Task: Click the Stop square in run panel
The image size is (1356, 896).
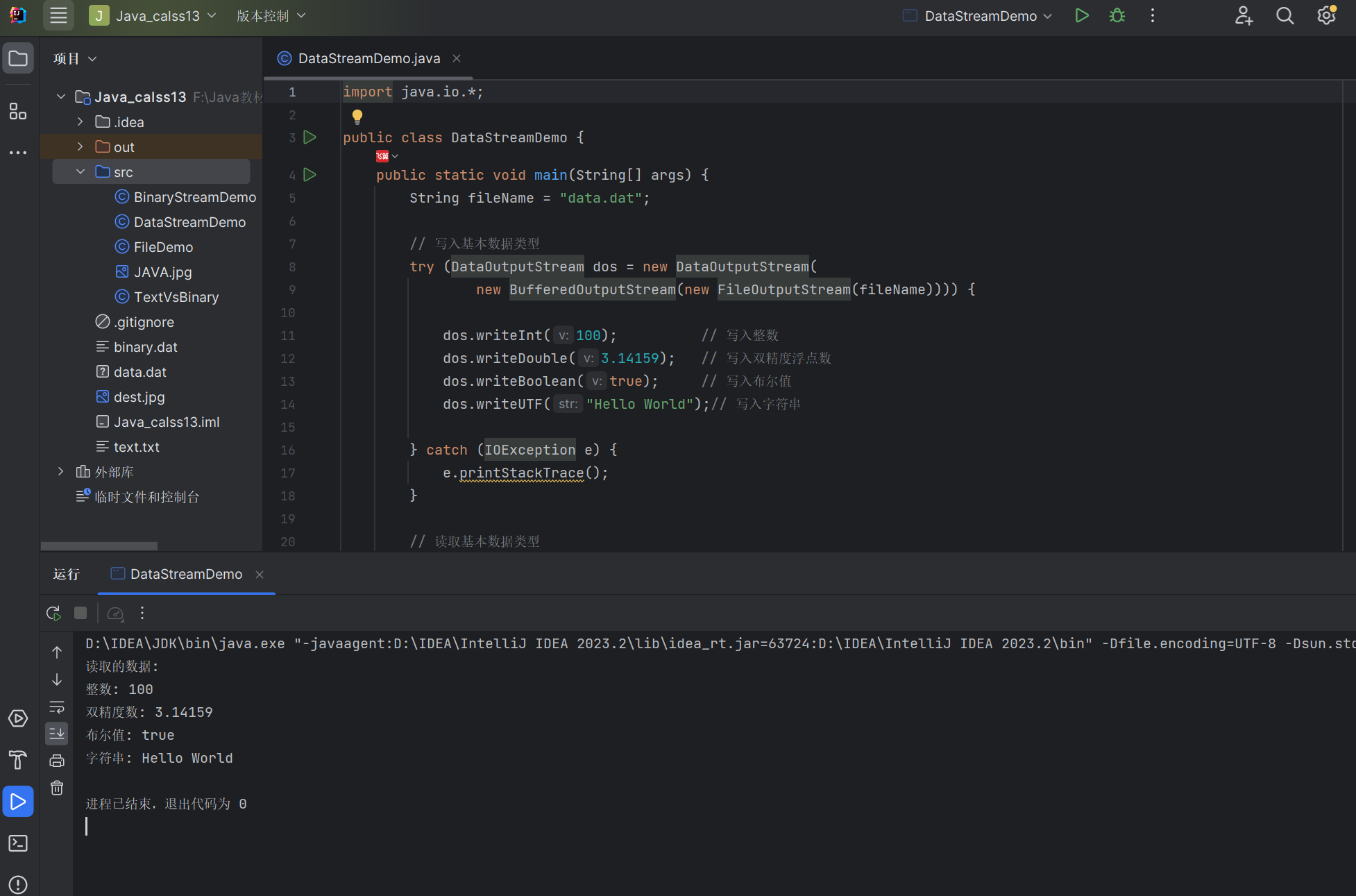Action: click(80, 613)
